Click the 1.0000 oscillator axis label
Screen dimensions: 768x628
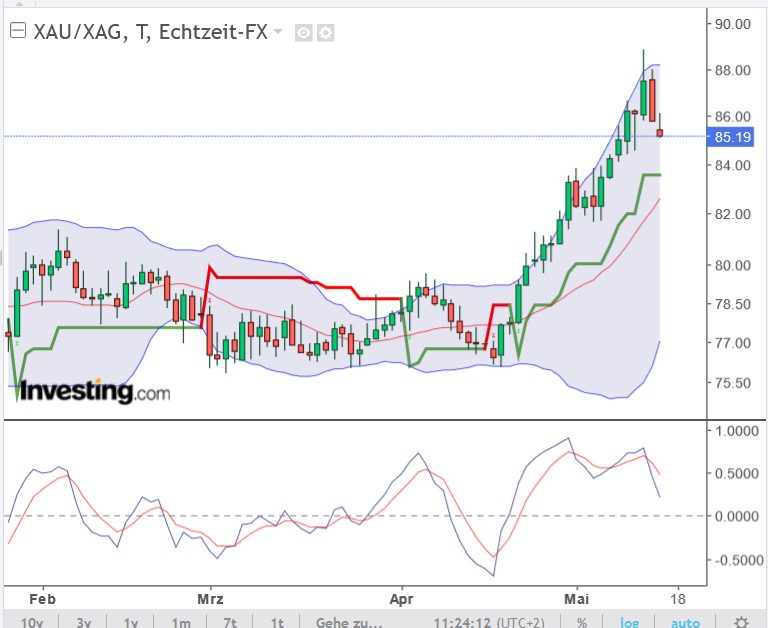click(737, 431)
